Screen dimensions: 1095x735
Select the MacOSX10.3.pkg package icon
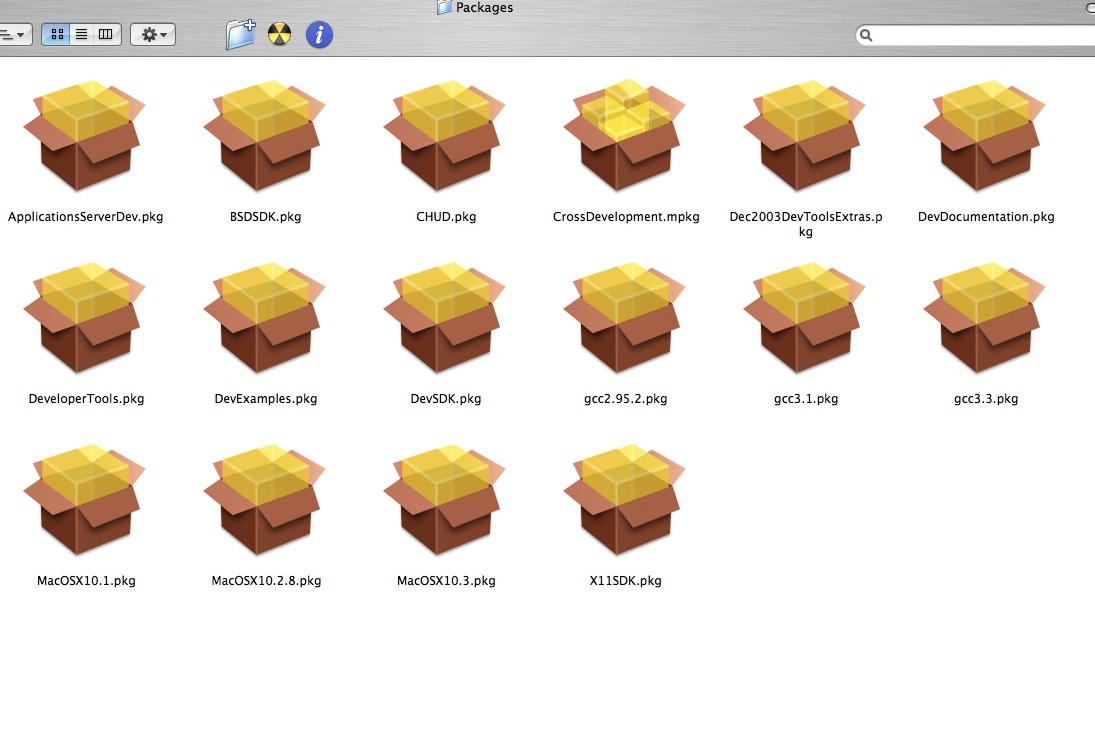[445, 500]
